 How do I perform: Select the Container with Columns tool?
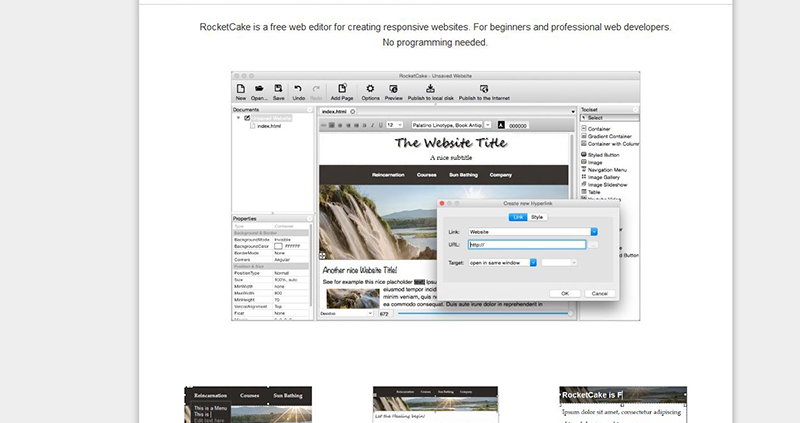point(610,144)
